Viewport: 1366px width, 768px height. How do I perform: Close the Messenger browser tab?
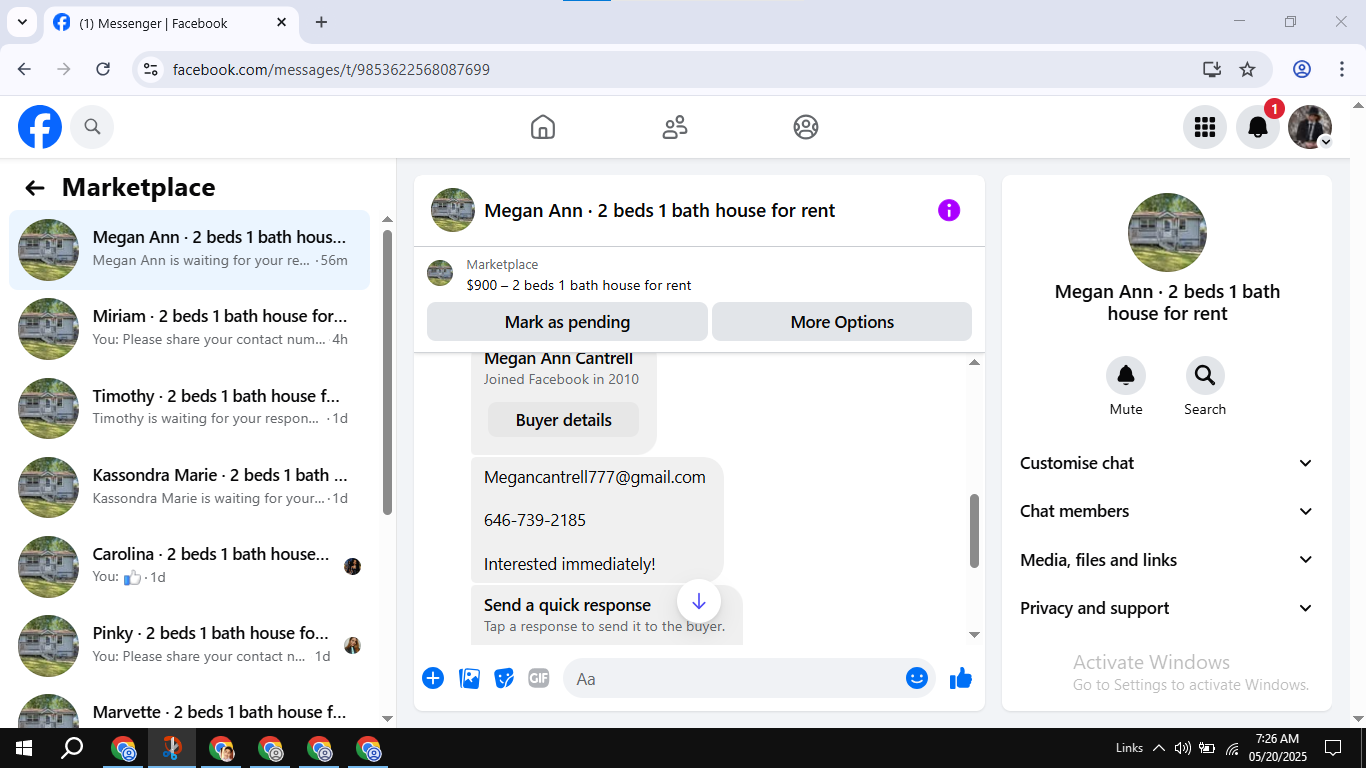[x=282, y=22]
